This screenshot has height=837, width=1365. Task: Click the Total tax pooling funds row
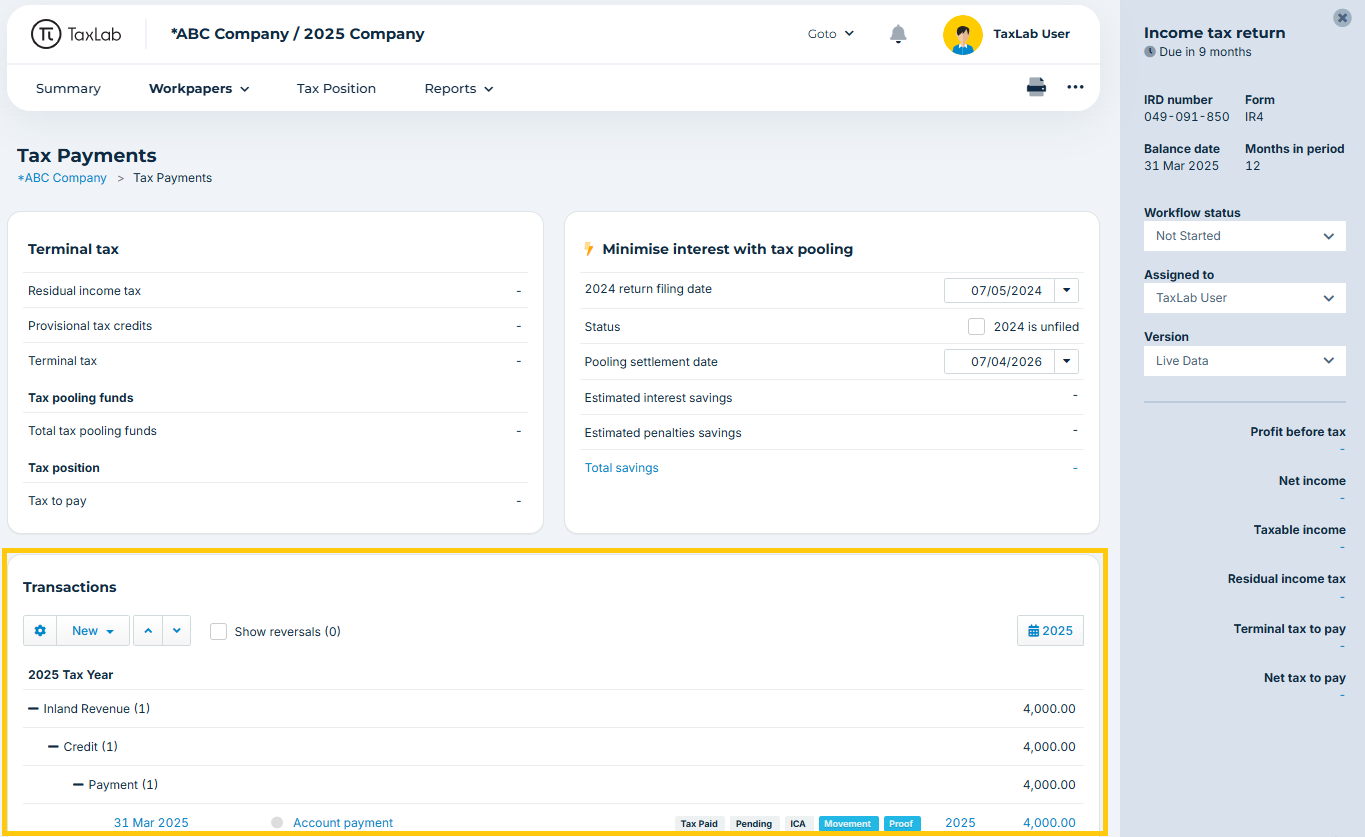[x=275, y=431]
